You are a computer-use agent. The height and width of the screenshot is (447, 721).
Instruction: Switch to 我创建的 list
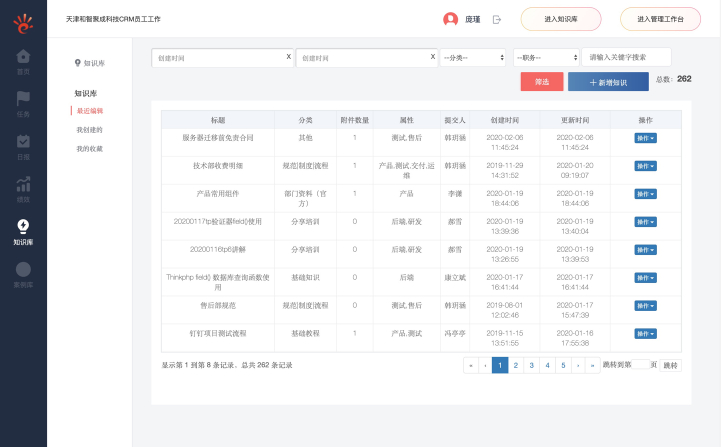(x=90, y=130)
